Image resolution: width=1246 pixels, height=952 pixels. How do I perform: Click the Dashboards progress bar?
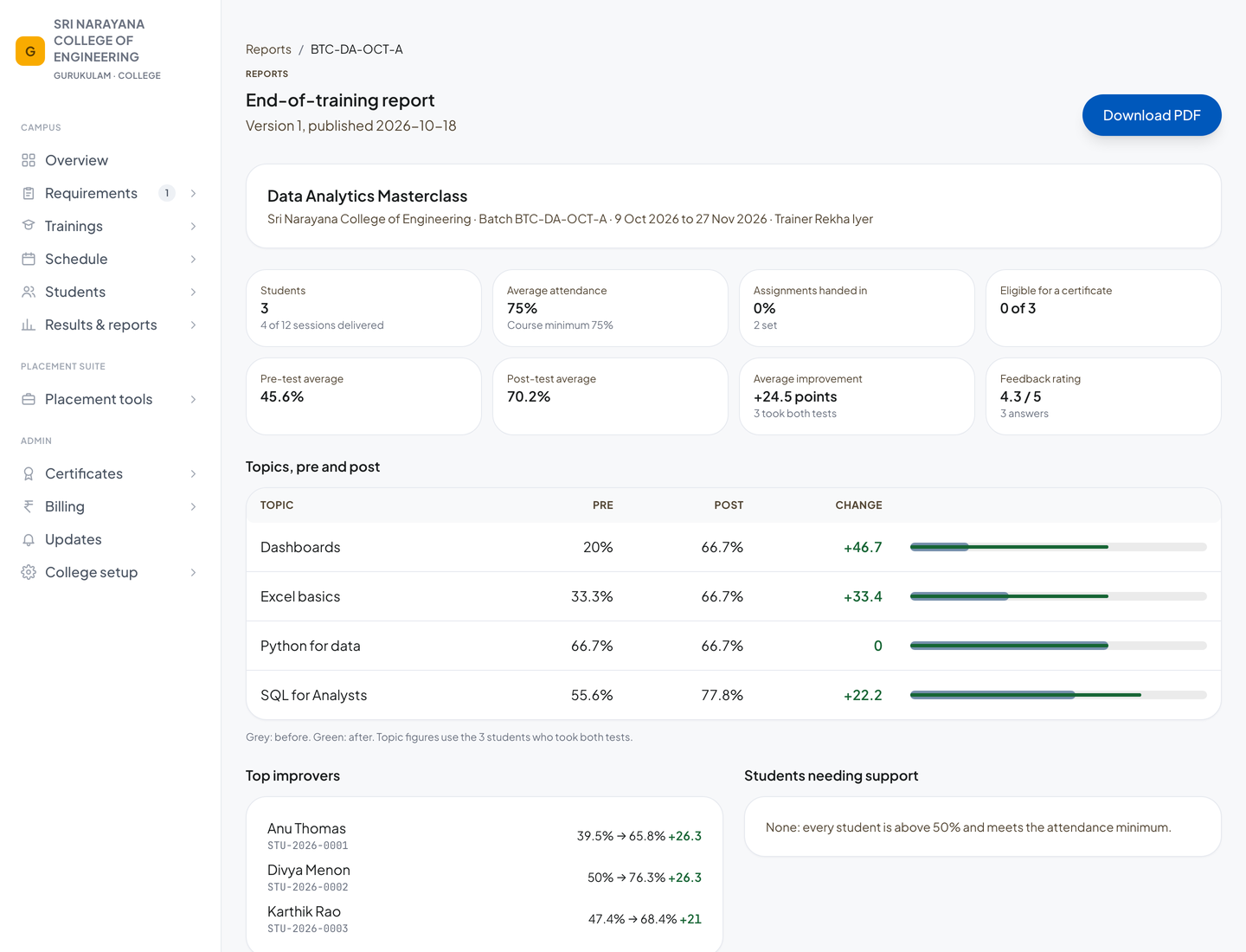[x=1058, y=547]
